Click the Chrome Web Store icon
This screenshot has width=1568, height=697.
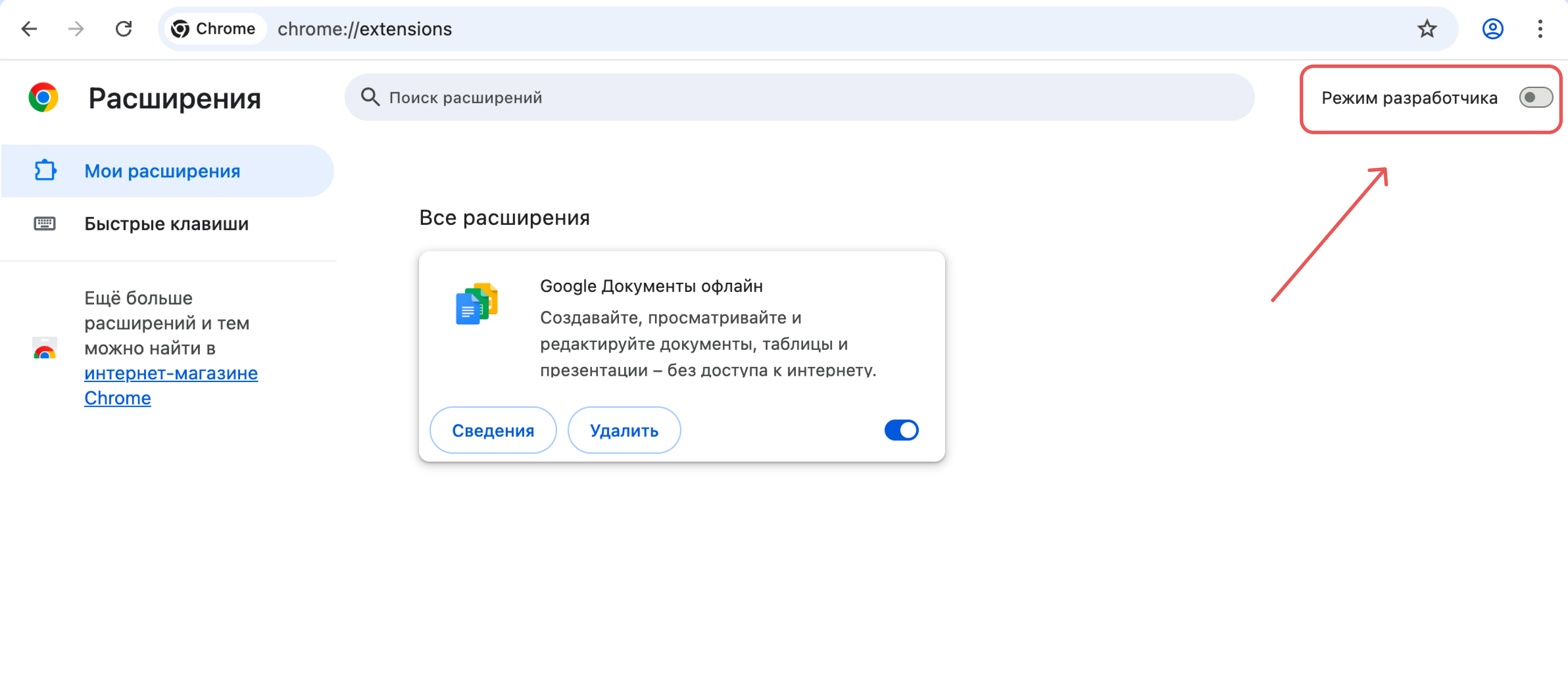pyautogui.click(x=44, y=348)
